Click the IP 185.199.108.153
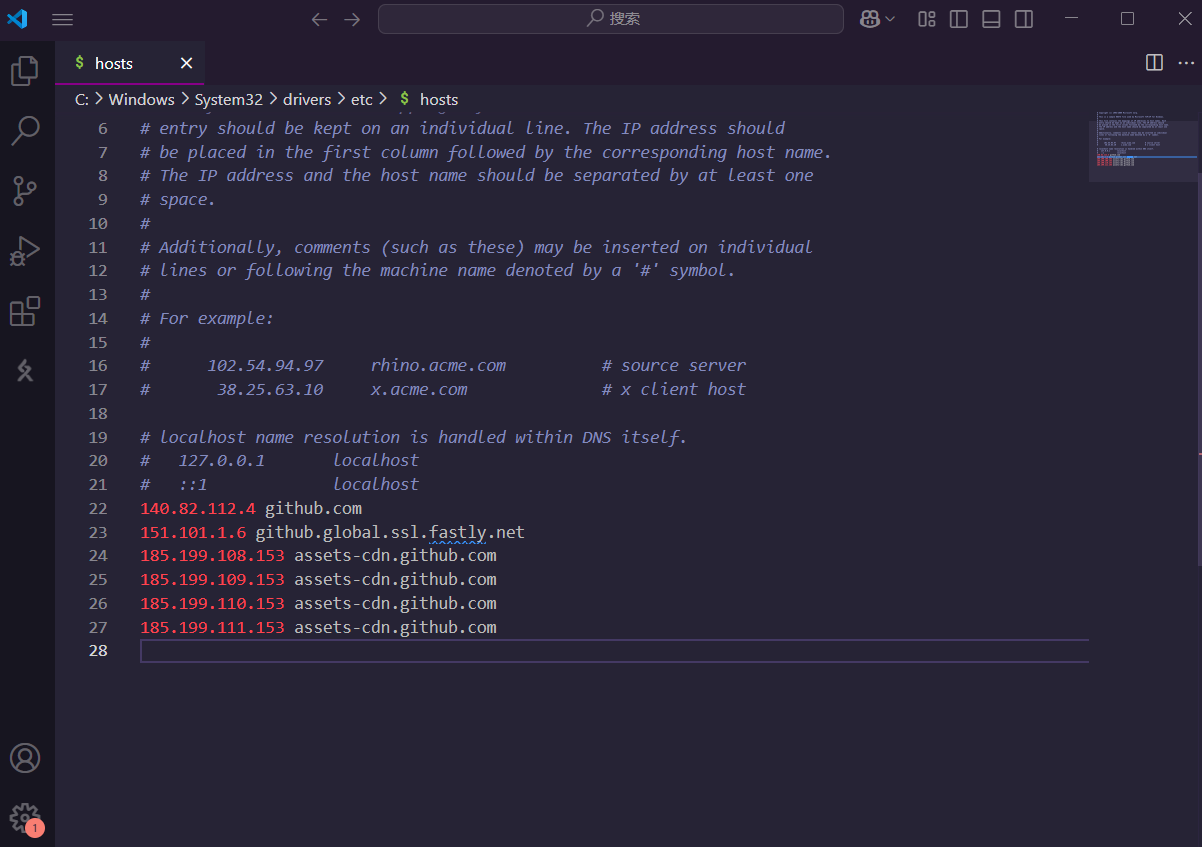1202x847 pixels. tap(212, 555)
